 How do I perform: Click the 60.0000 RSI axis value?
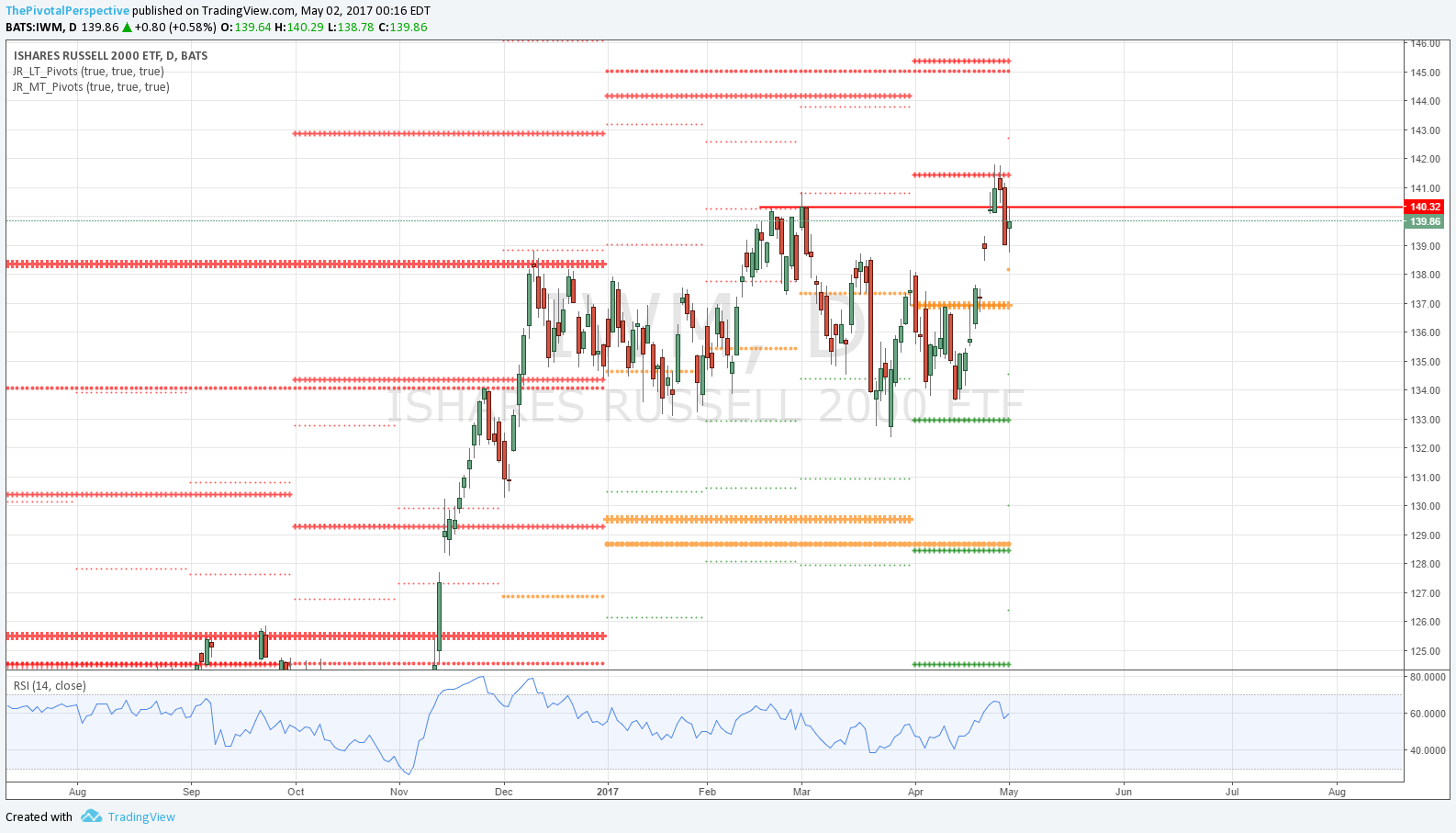click(1428, 714)
